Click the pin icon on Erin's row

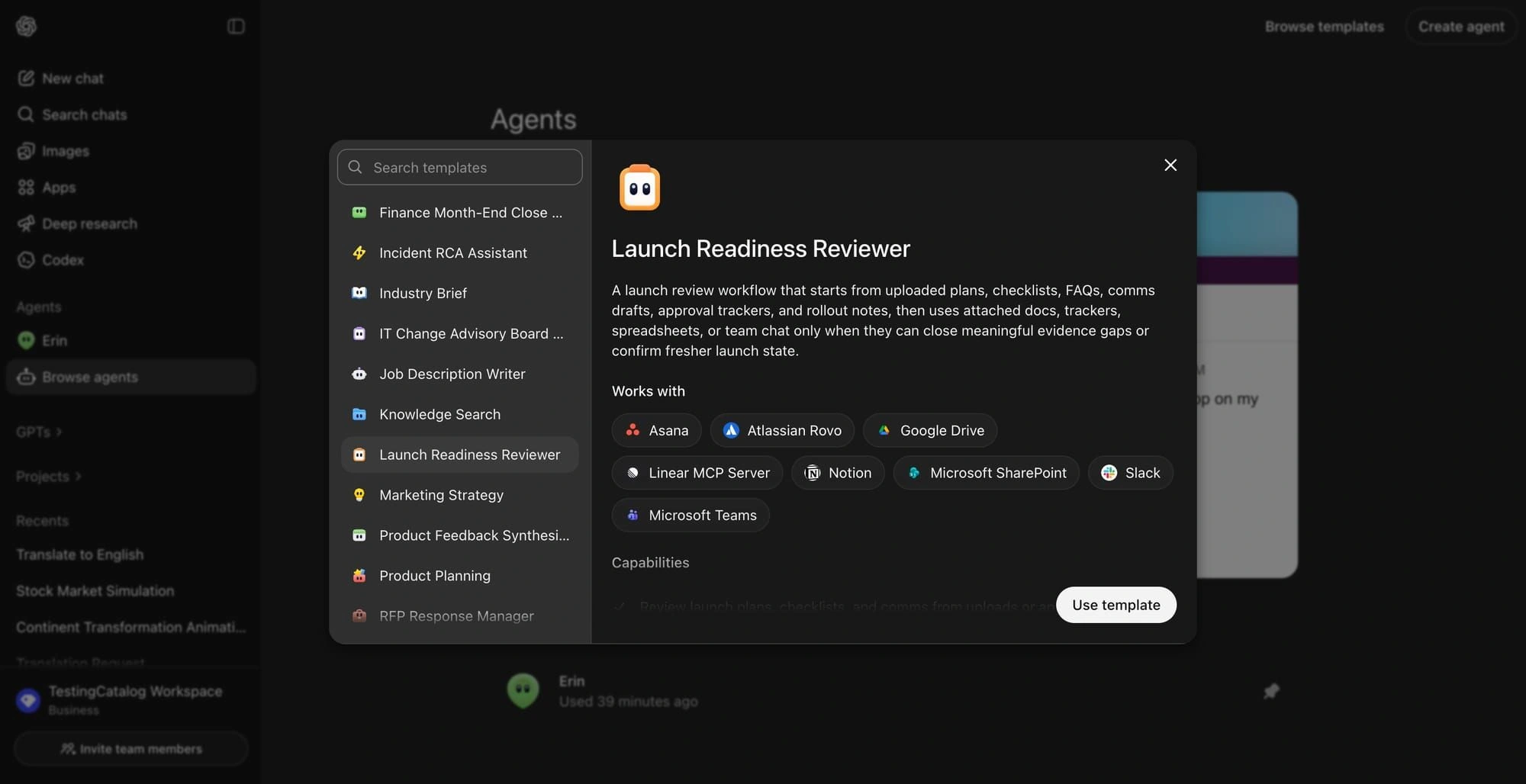point(1270,691)
